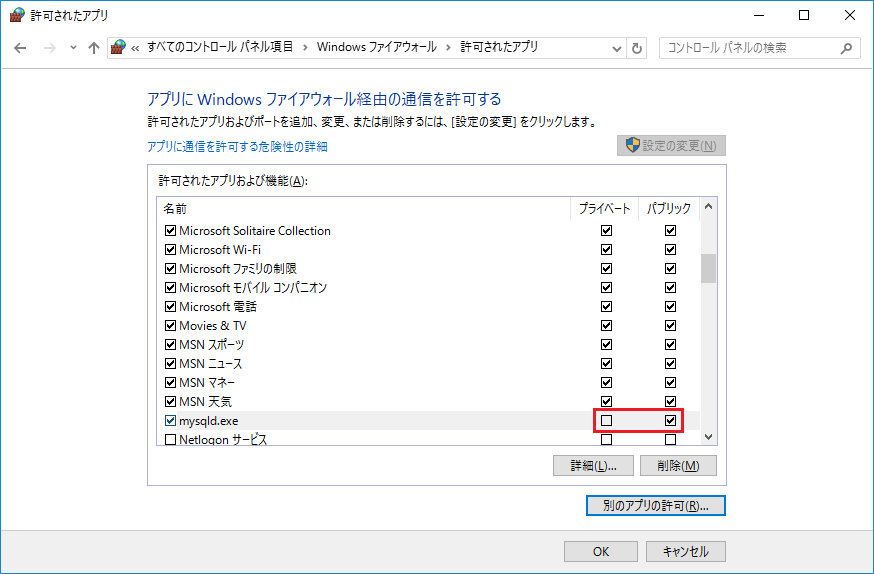Close the 許可されたアプリ window
Screen dimensions: 874x574
(x=849, y=15)
